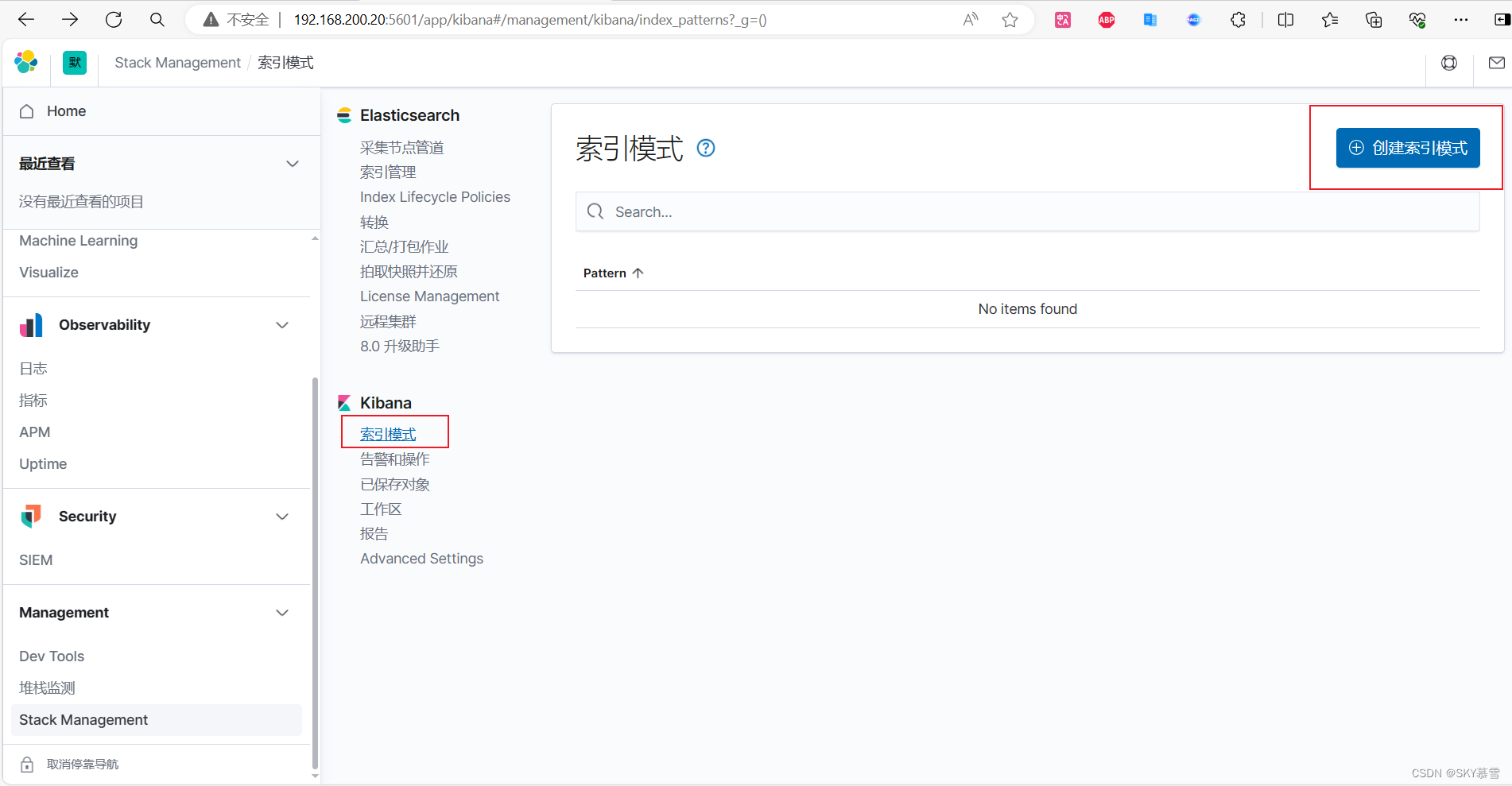Bookmark this page with the star icon

click(x=1010, y=20)
